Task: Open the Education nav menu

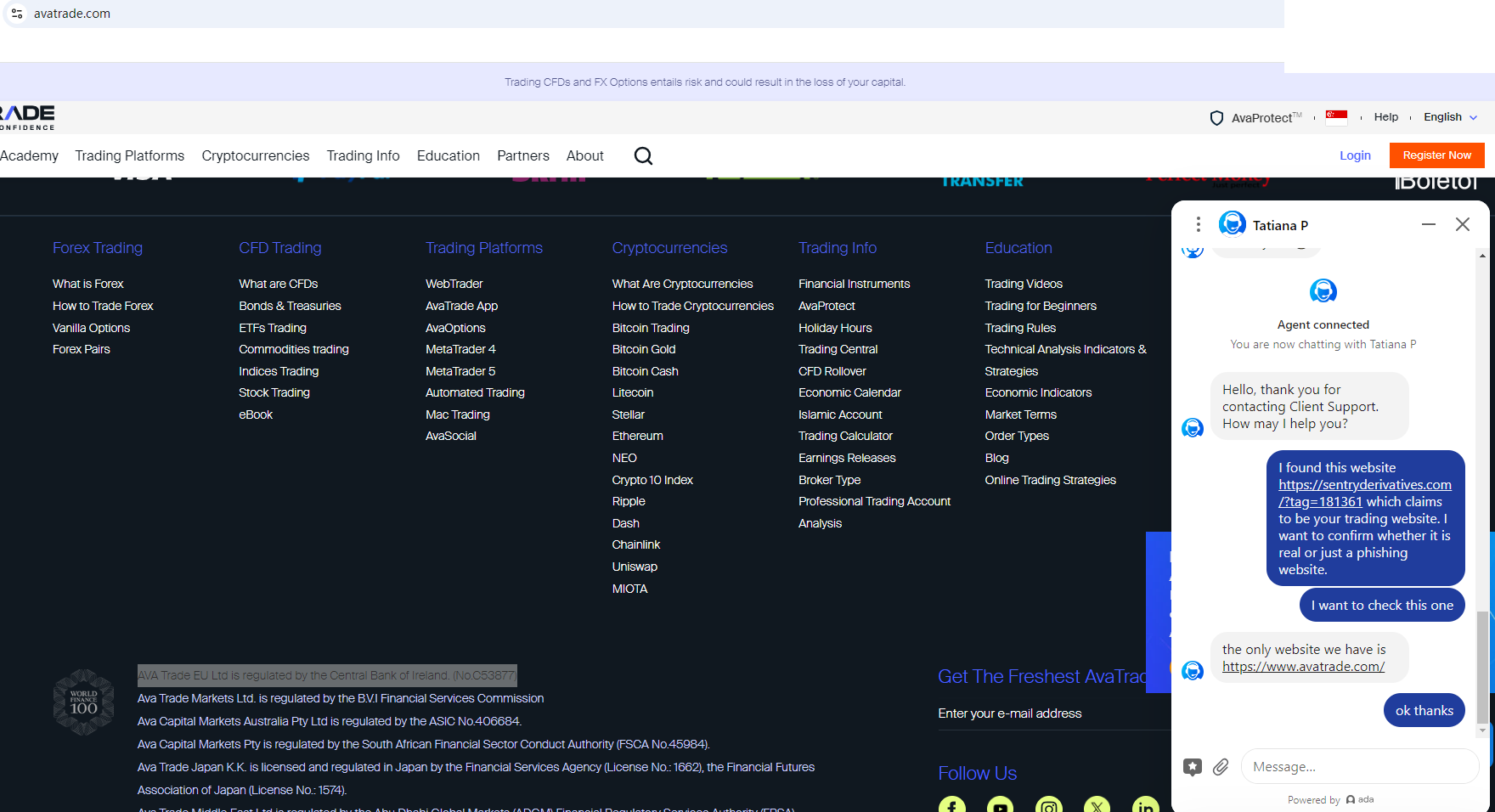Action: [448, 156]
